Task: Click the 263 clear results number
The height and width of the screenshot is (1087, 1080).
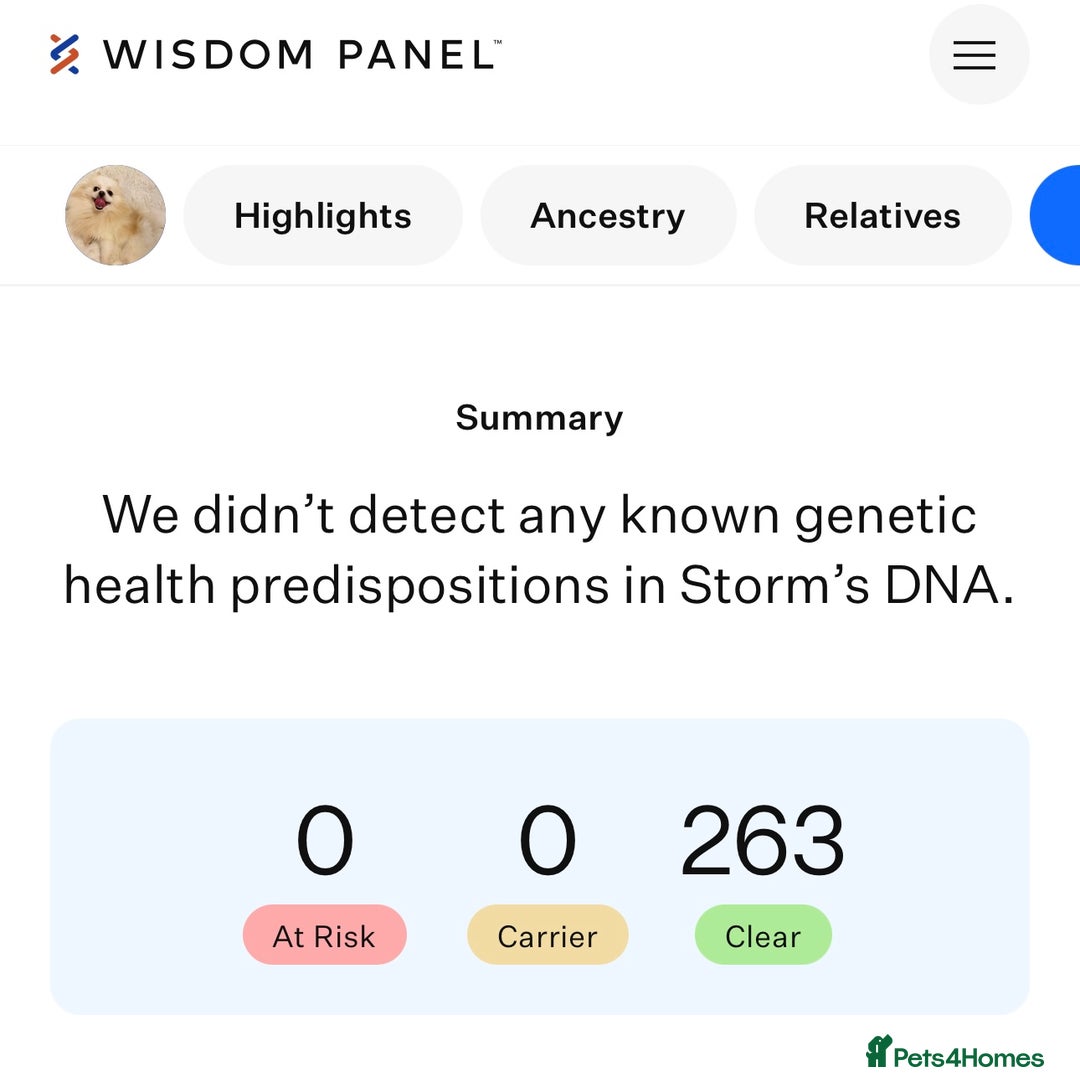Action: coord(763,840)
